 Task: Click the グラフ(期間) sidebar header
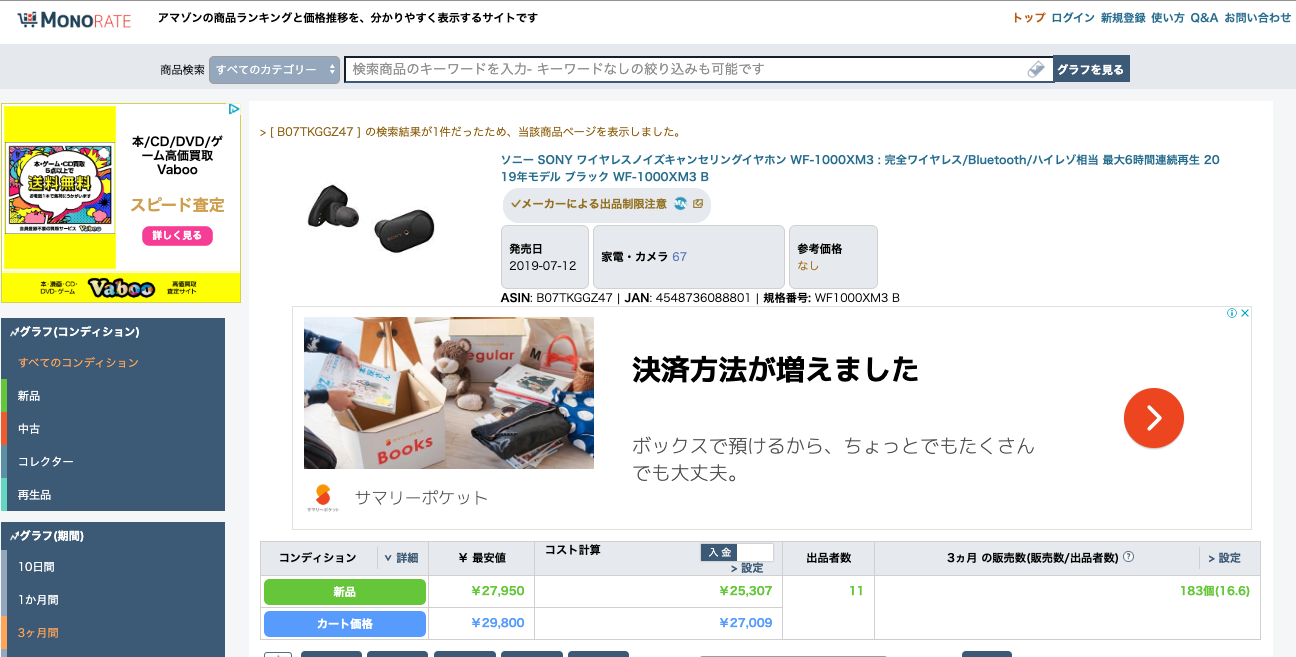113,536
